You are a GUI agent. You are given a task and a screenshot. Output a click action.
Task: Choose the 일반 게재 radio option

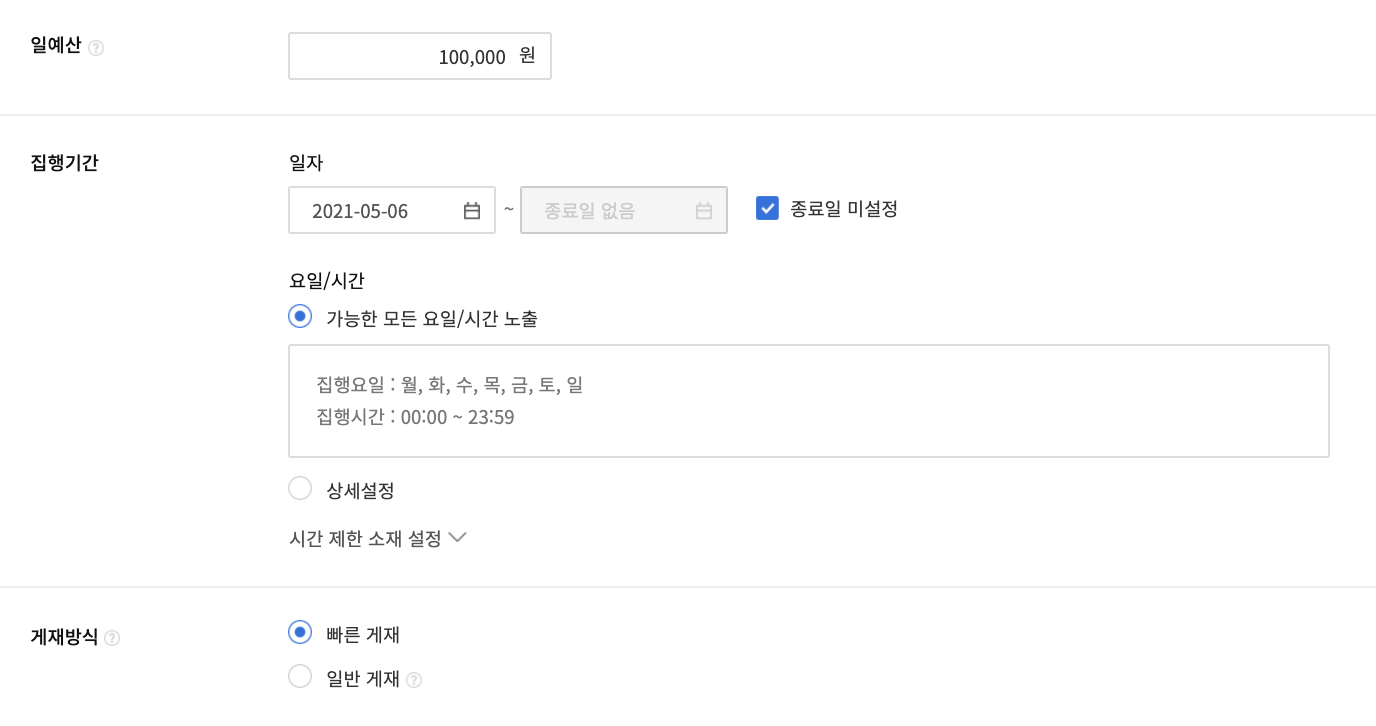(x=300, y=676)
